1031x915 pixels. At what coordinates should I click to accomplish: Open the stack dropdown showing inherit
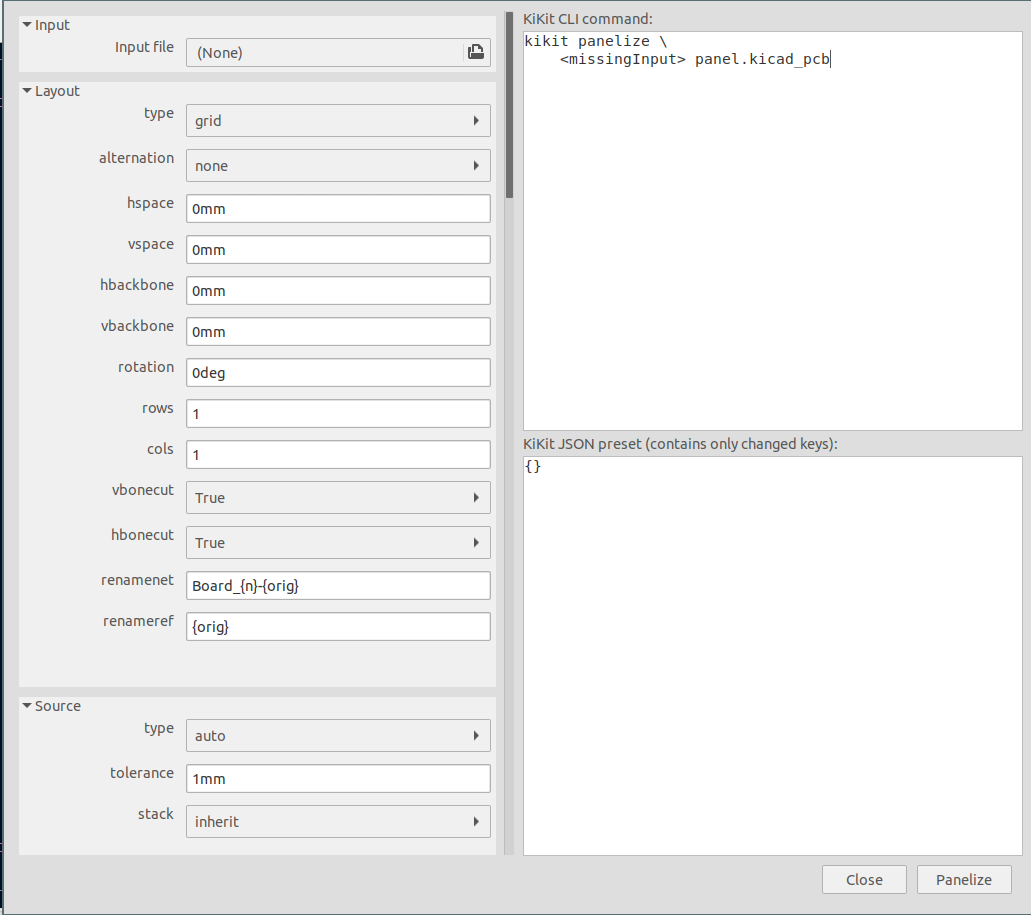[338, 822]
